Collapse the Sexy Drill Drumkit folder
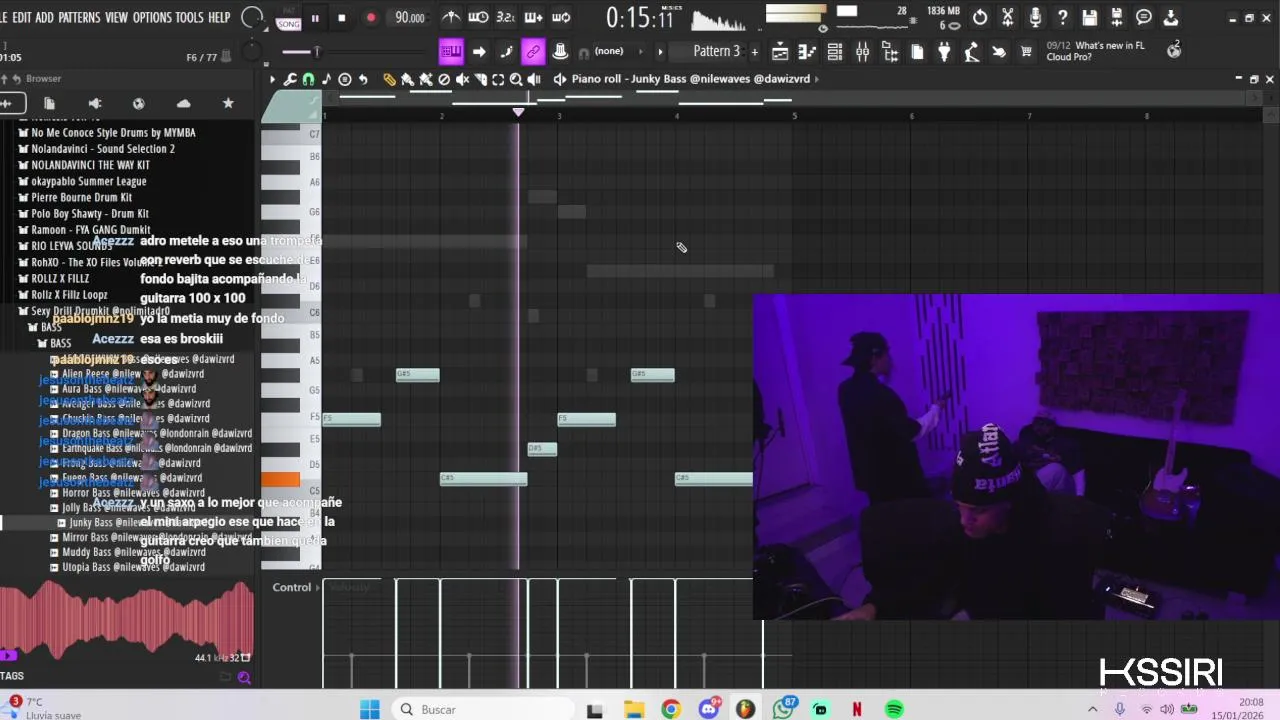 point(95,311)
